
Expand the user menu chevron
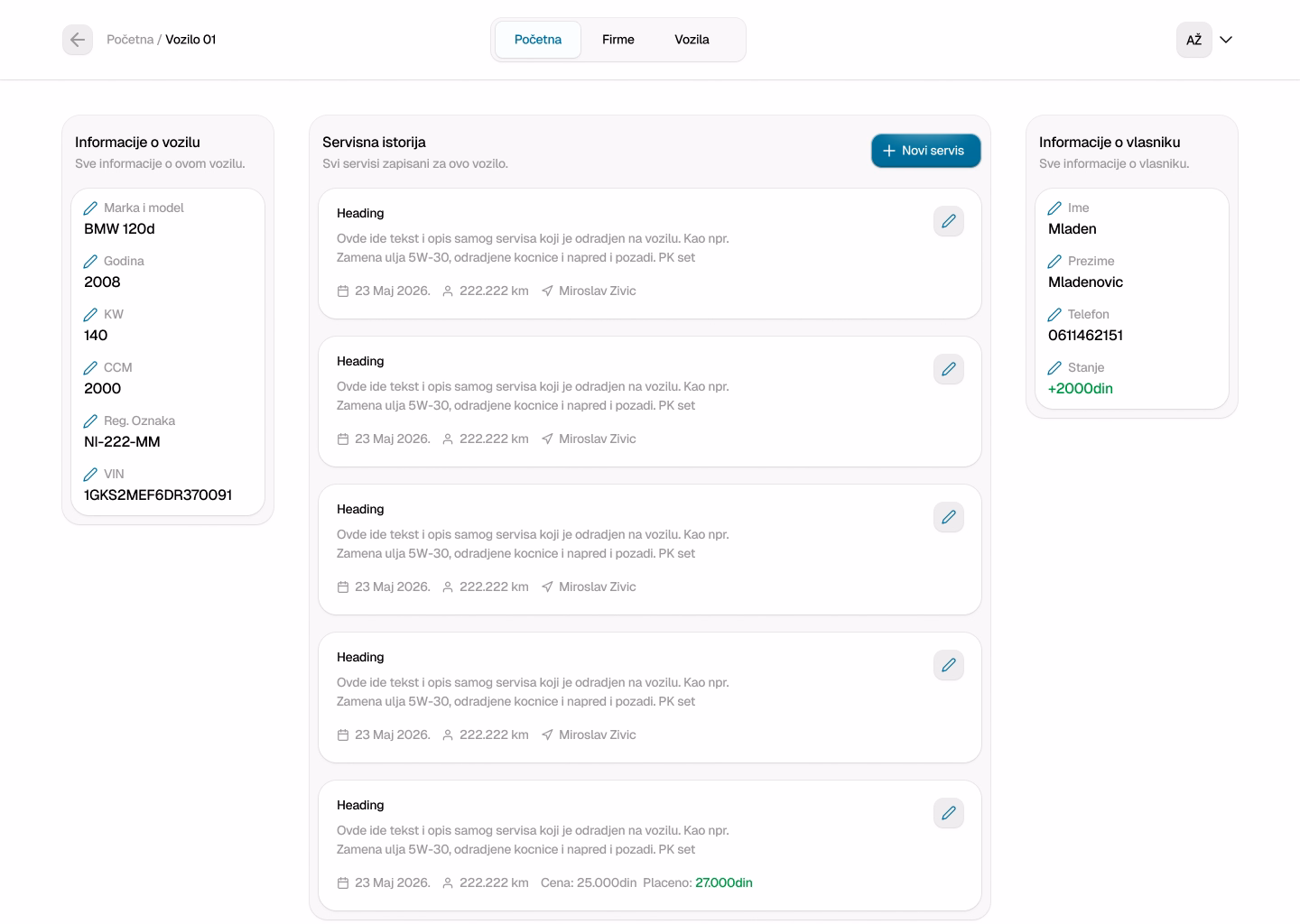coord(1226,40)
